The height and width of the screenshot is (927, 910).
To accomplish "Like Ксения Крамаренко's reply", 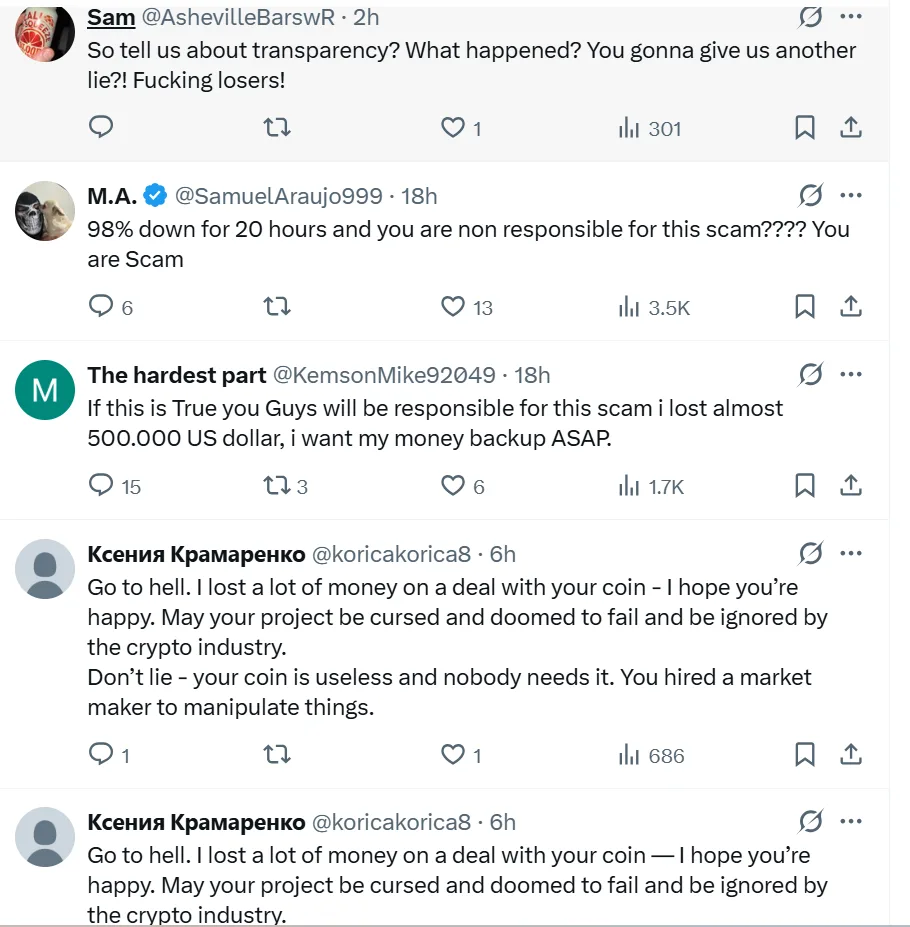I will click(x=452, y=755).
